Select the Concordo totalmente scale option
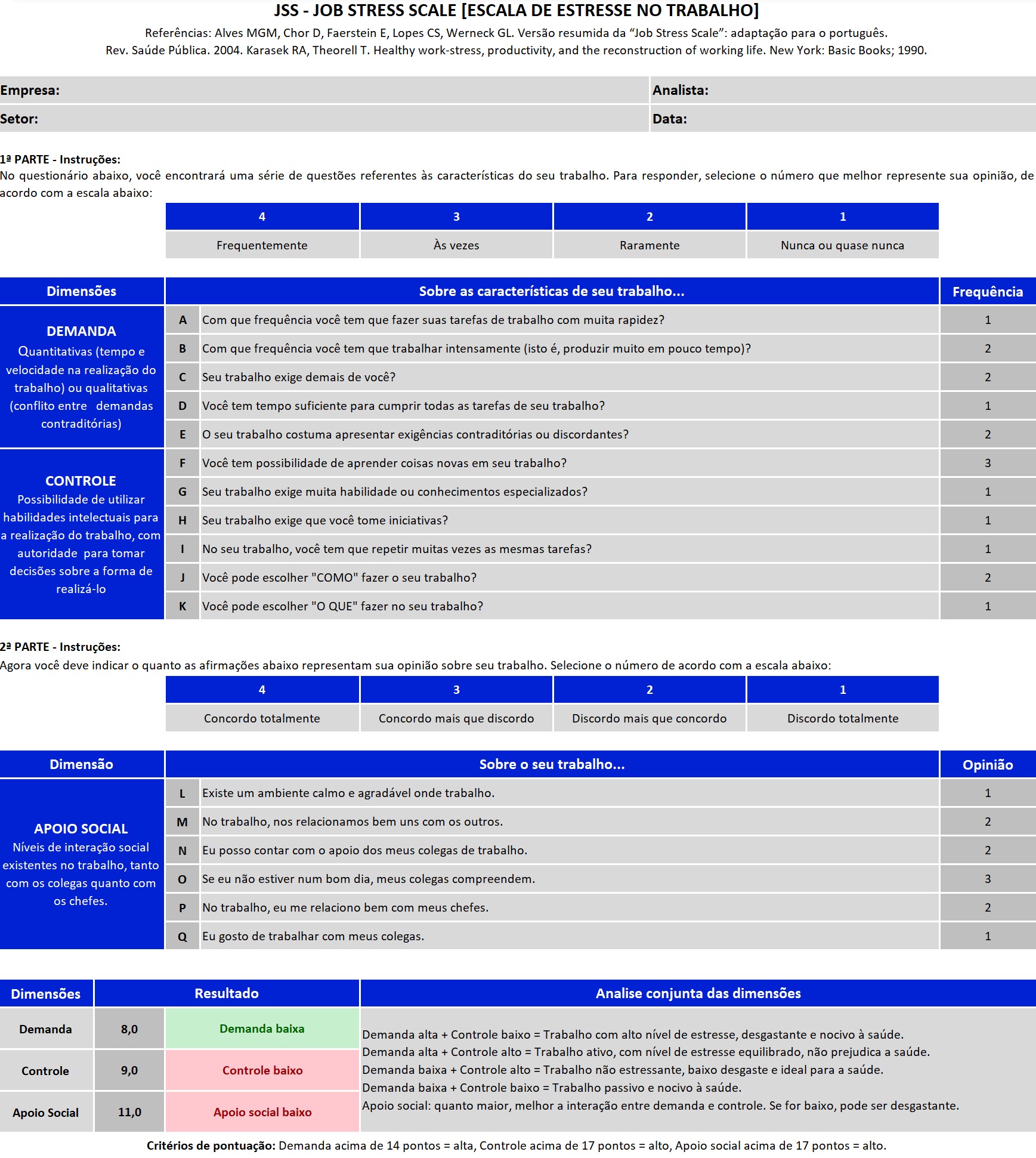 click(x=262, y=718)
